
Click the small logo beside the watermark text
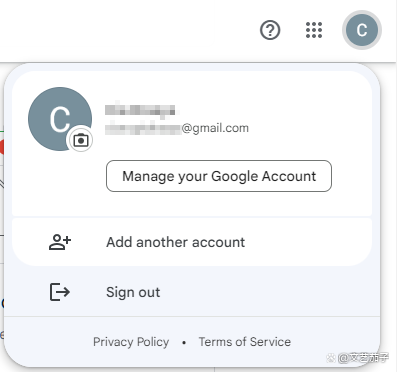[x=331, y=358]
